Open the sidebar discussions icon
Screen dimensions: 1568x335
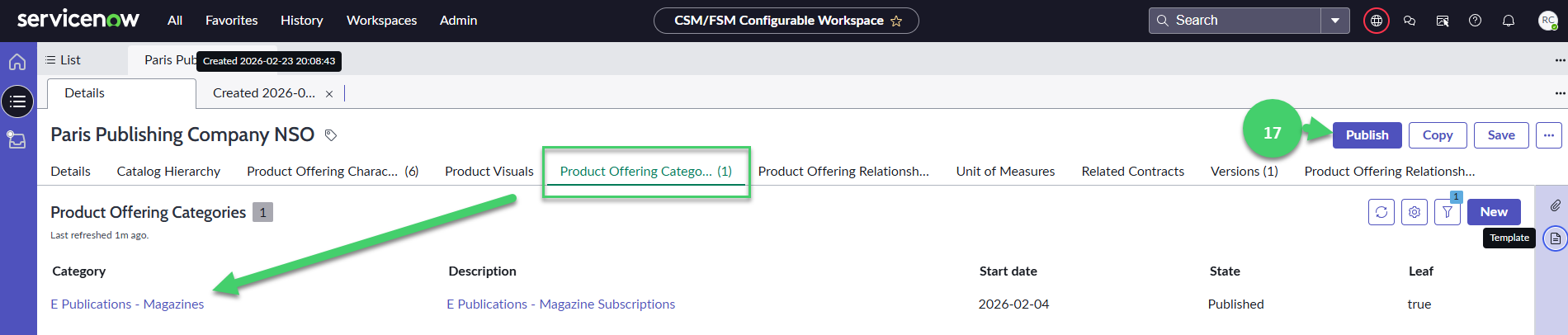[1443, 21]
